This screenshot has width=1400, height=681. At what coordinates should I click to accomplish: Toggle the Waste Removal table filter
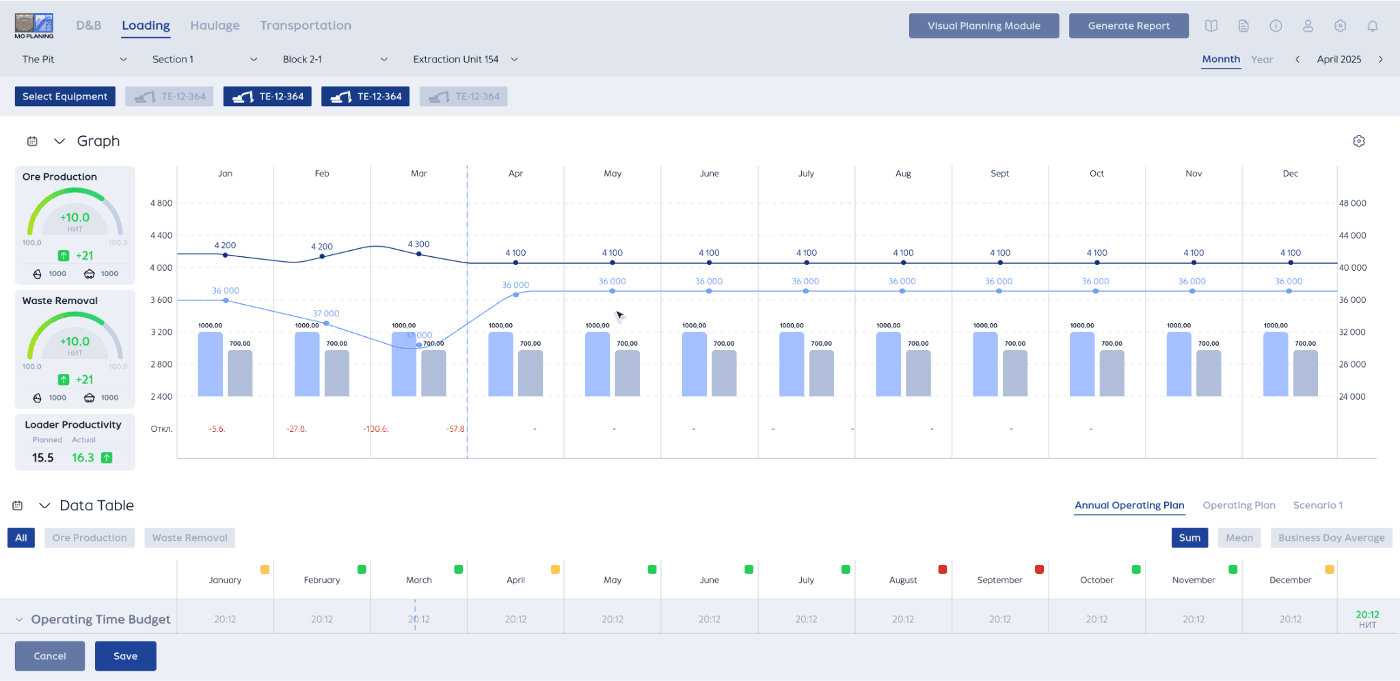189,538
